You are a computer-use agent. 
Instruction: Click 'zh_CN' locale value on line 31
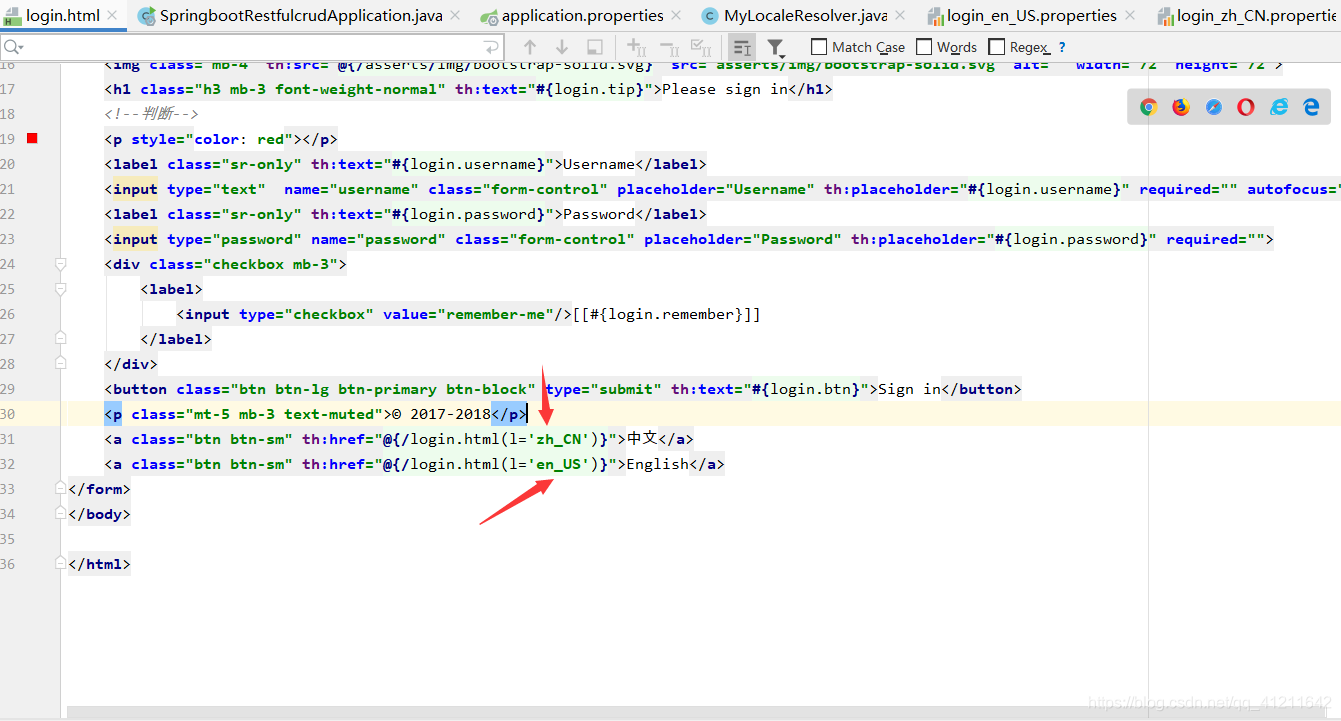coord(560,439)
